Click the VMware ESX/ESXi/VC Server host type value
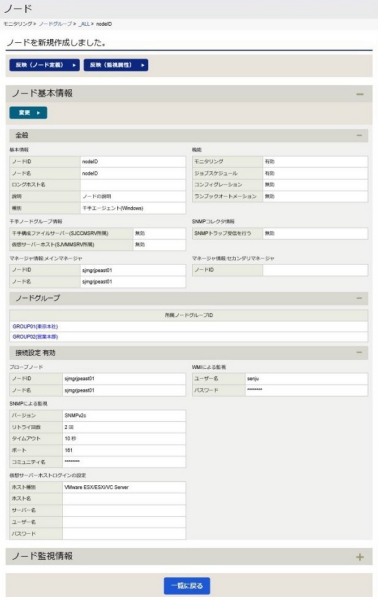The height and width of the screenshot is (600, 378). (96, 487)
